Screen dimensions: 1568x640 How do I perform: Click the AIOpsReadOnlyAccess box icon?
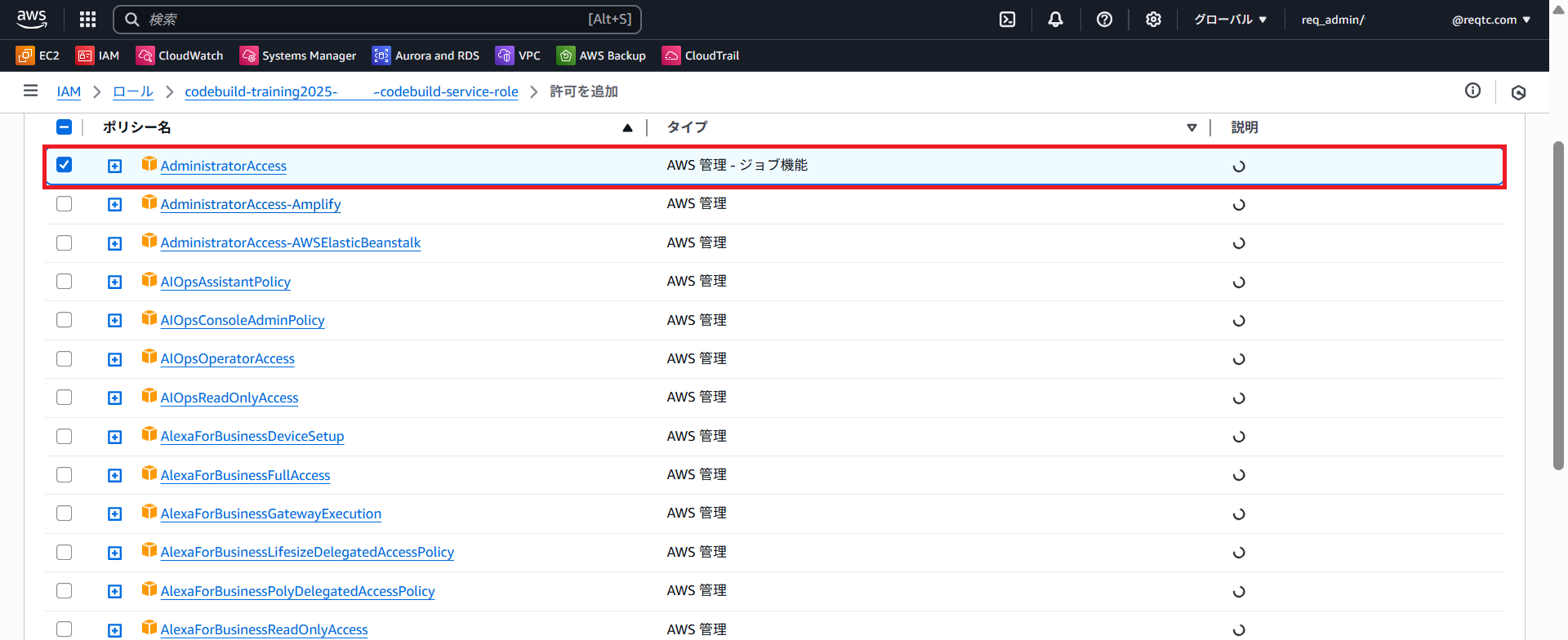coord(149,396)
